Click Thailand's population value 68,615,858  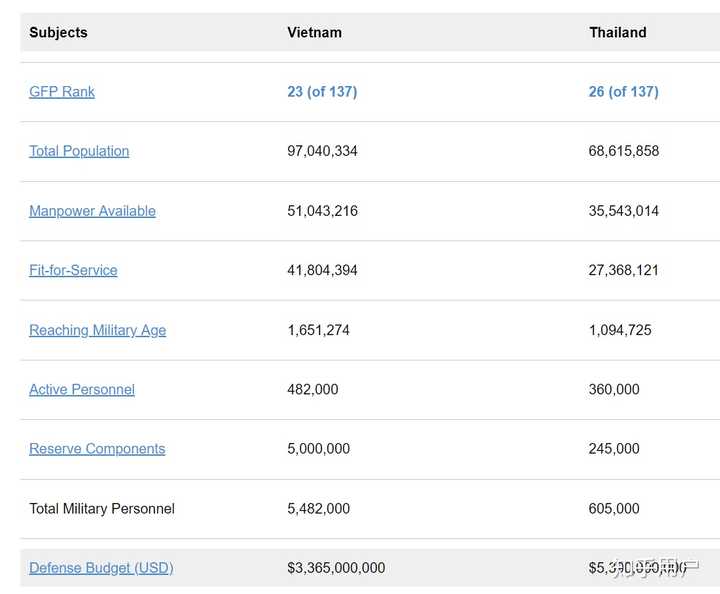pyautogui.click(x=623, y=151)
